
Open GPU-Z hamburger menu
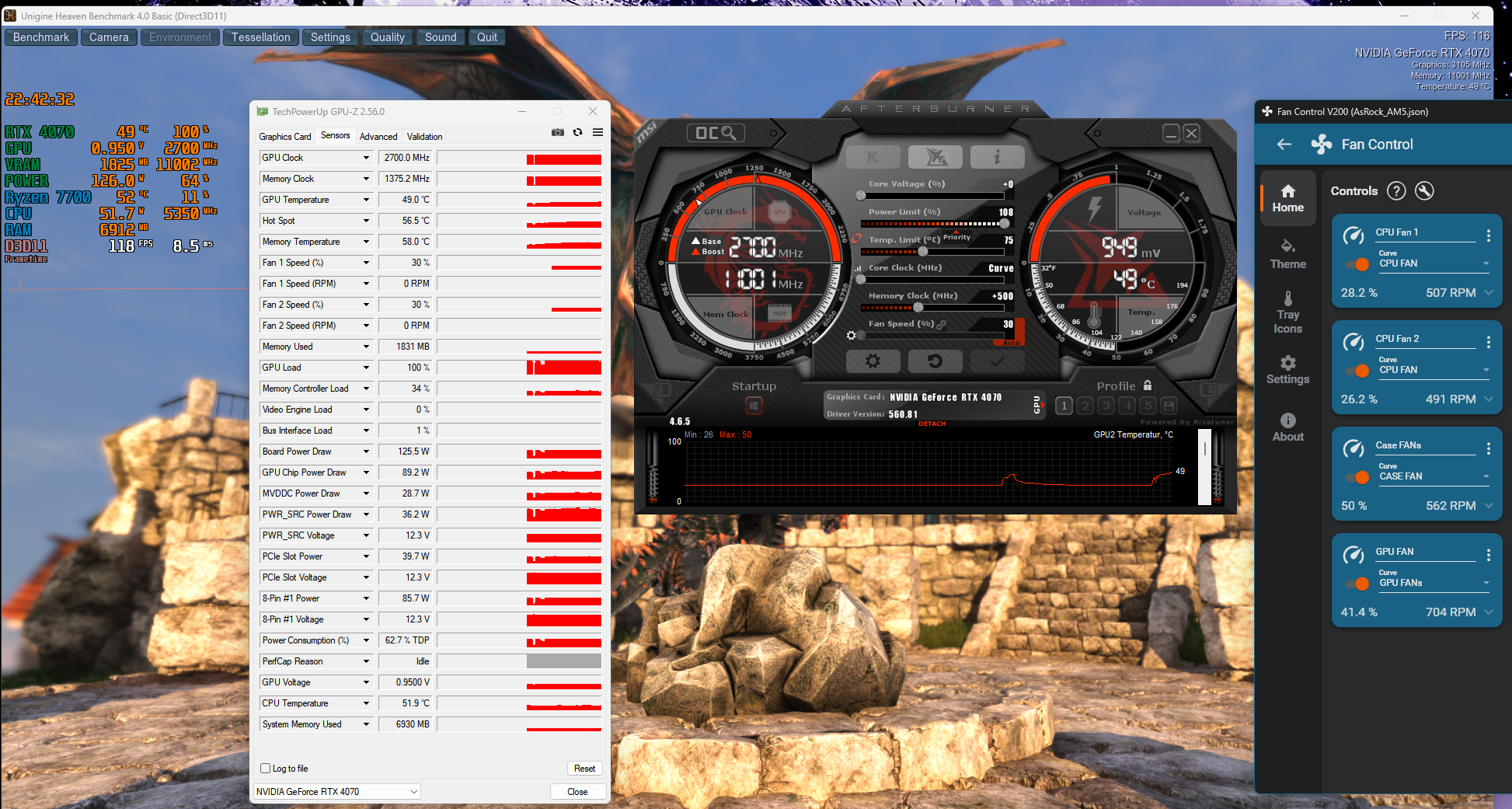[x=597, y=132]
